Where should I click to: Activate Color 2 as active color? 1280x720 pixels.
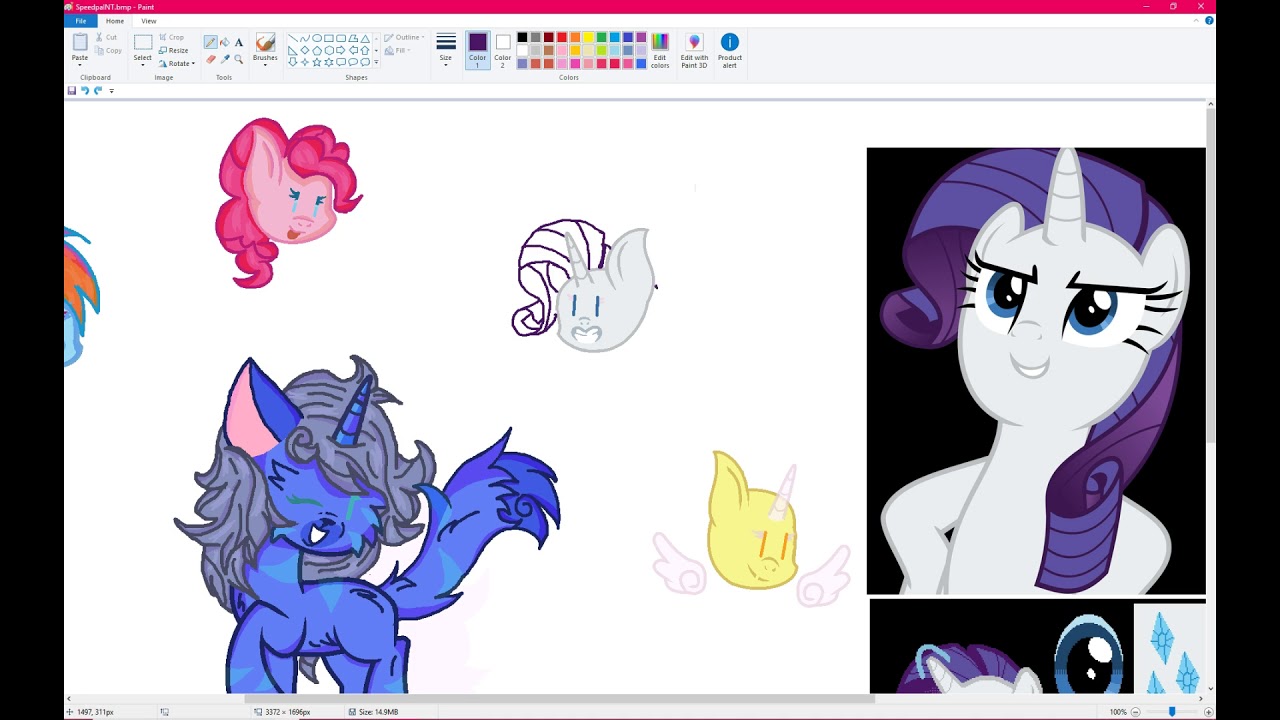coord(503,49)
